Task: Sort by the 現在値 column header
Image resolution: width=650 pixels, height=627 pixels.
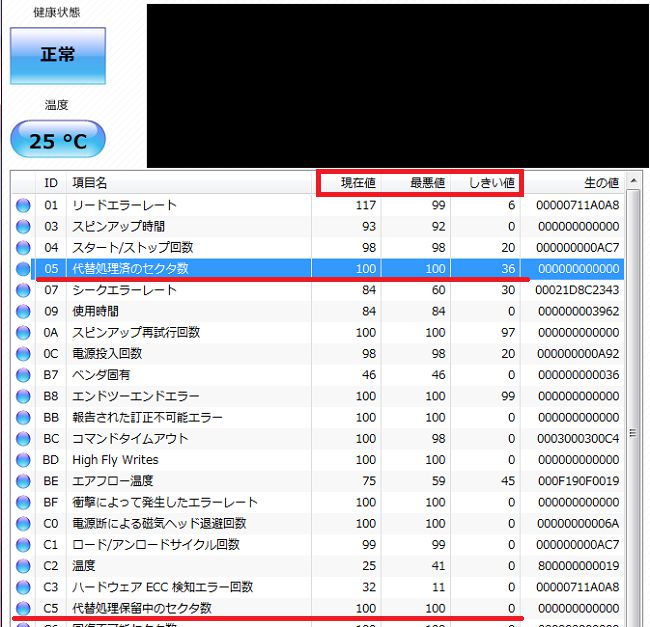Action: pyautogui.click(x=346, y=183)
